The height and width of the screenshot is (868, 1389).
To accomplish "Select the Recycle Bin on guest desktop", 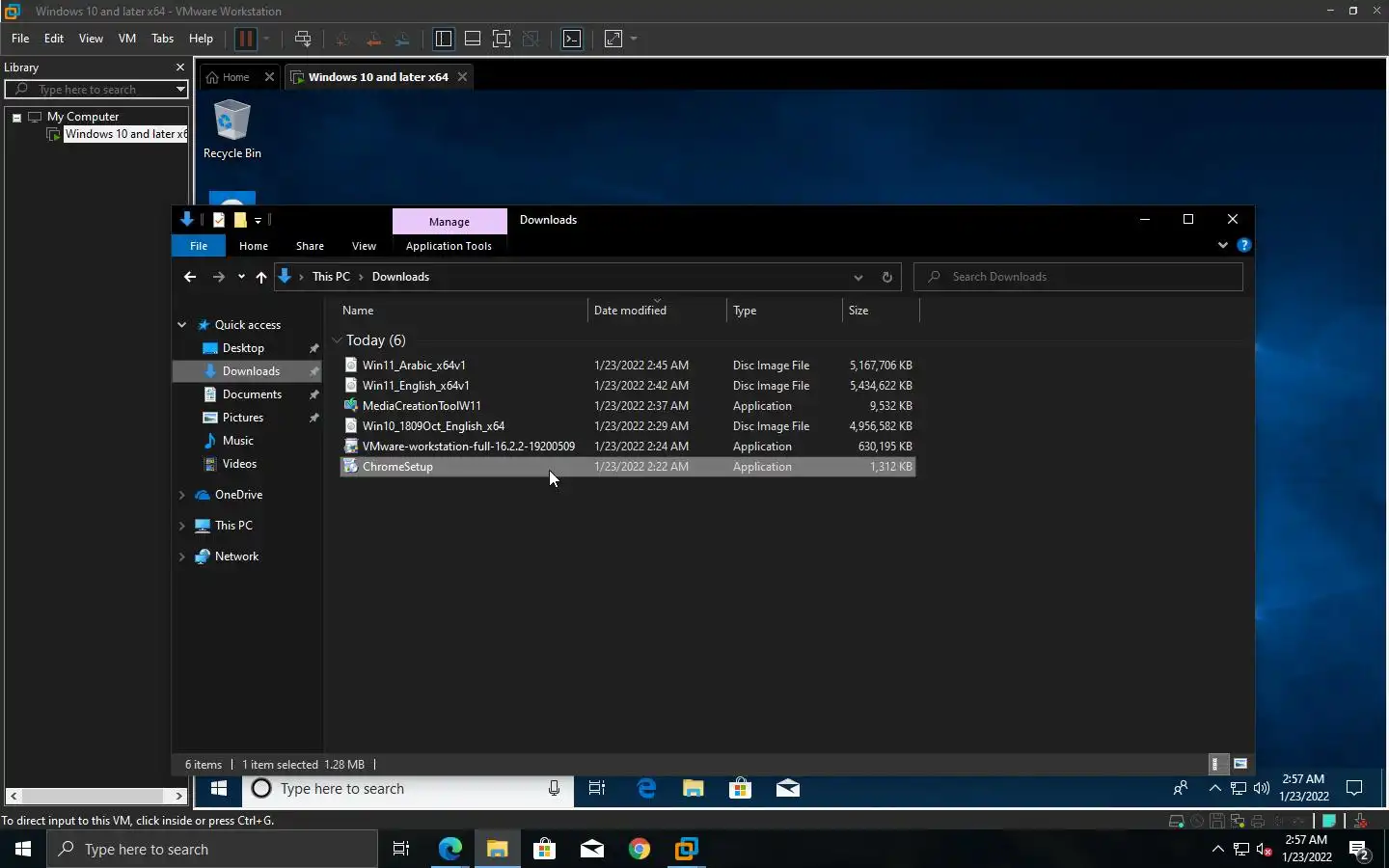I will pos(231,129).
